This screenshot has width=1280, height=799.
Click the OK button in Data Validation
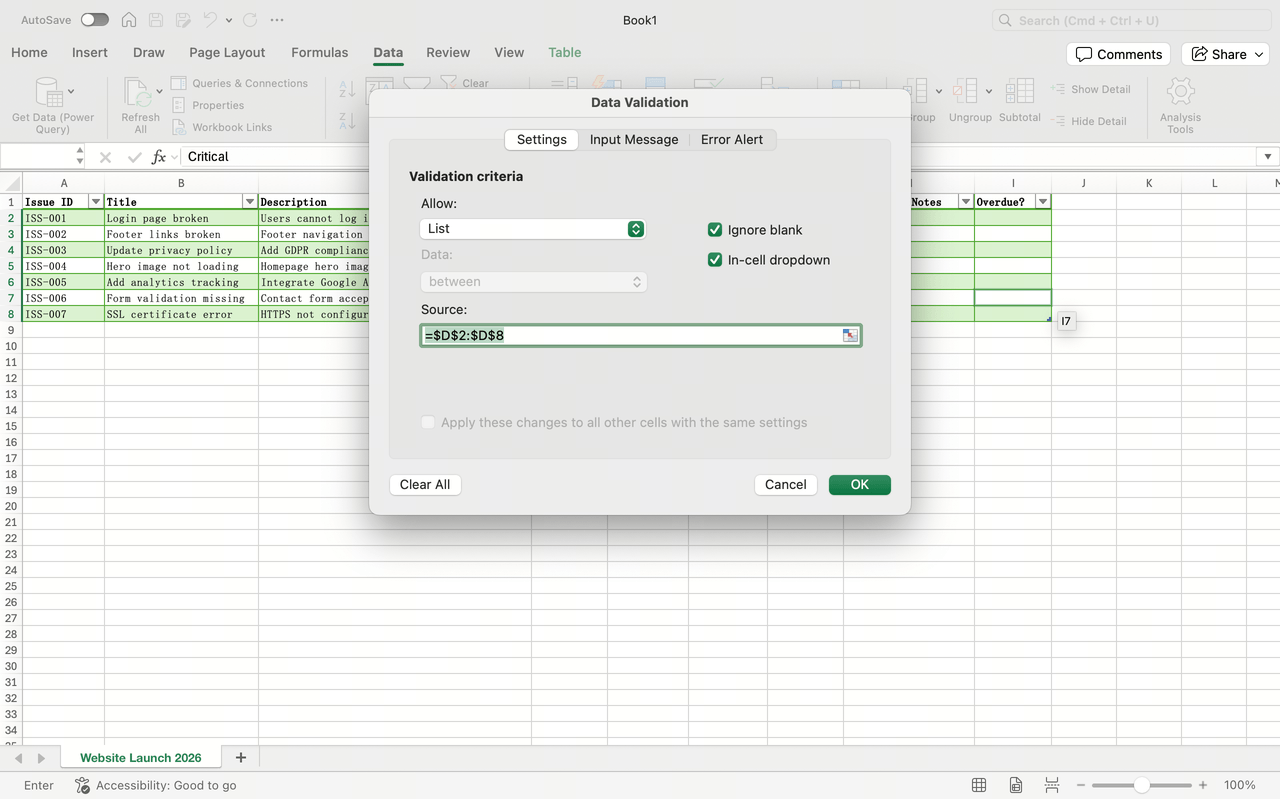coord(860,484)
